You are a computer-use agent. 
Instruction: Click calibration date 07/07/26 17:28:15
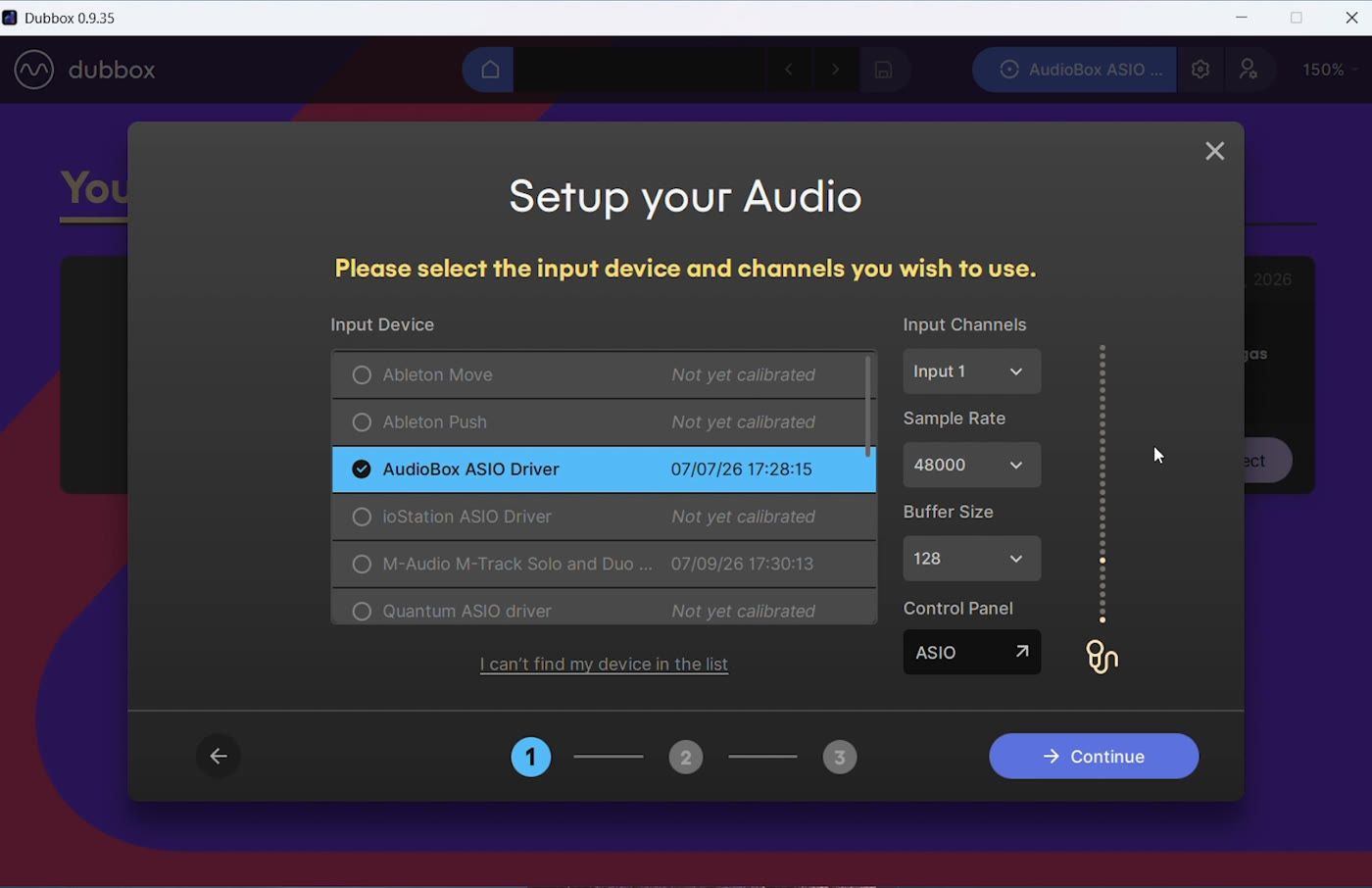click(741, 469)
